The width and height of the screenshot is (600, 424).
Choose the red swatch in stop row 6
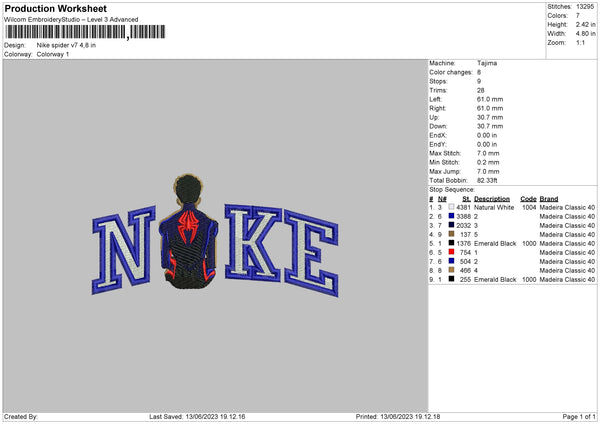click(x=452, y=252)
